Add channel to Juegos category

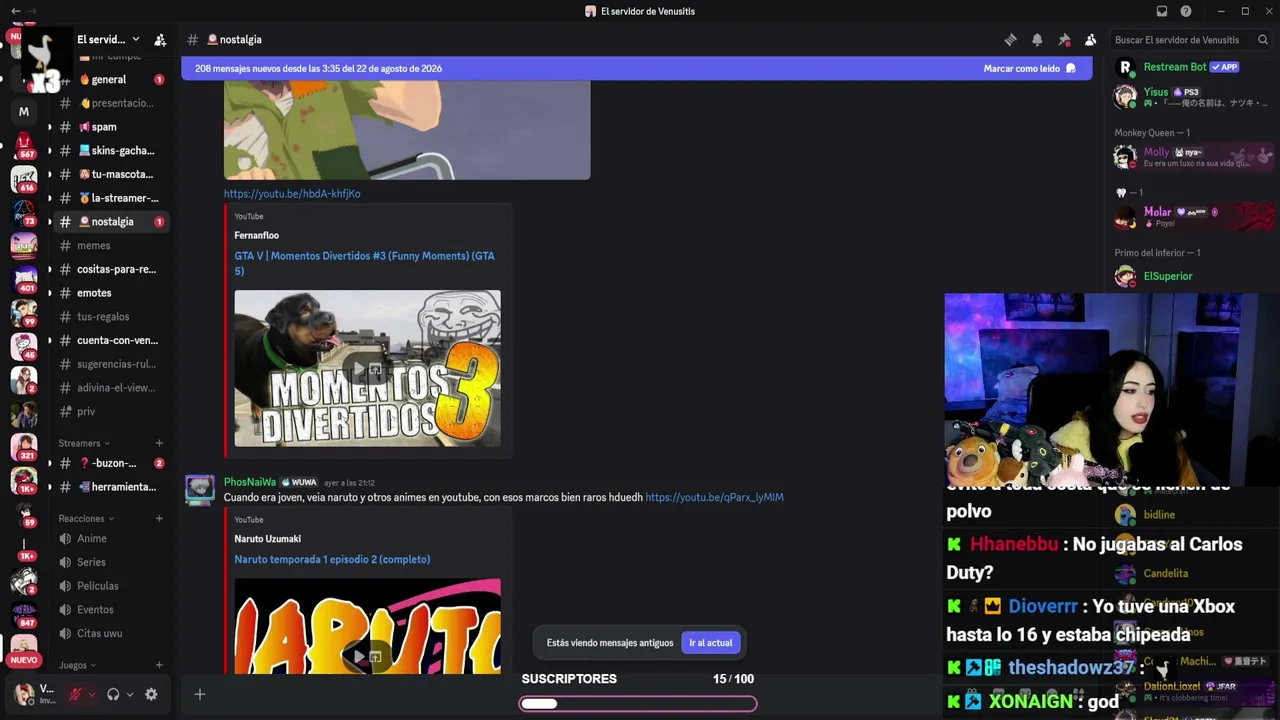[x=159, y=665]
